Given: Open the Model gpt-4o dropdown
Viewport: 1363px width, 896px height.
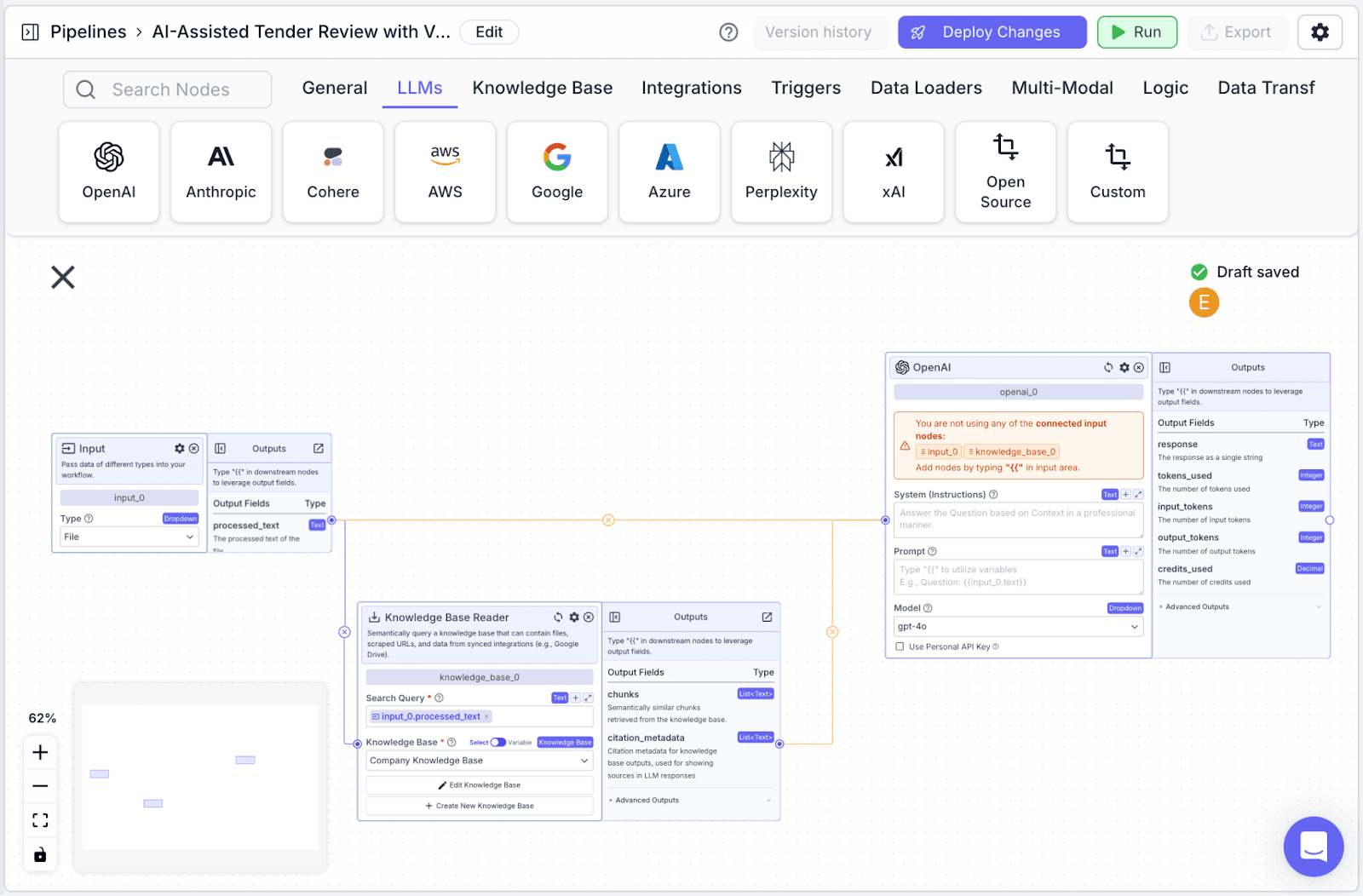Looking at the screenshot, I should (1019, 626).
